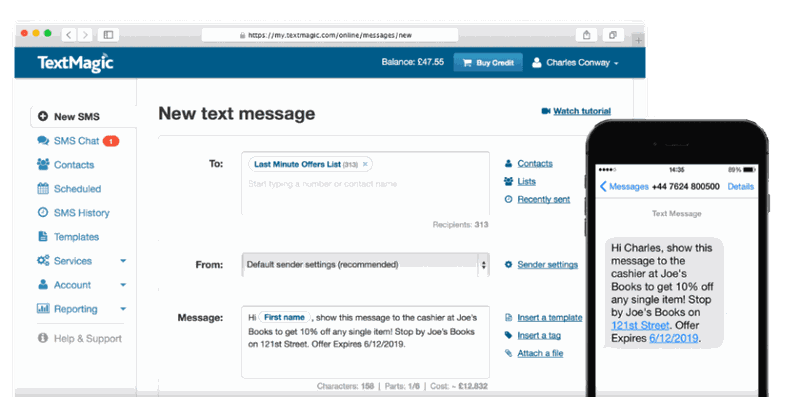Click the gear icon beside Sender settings
The width and height of the screenshot is (800, 397).
point(508,265)
